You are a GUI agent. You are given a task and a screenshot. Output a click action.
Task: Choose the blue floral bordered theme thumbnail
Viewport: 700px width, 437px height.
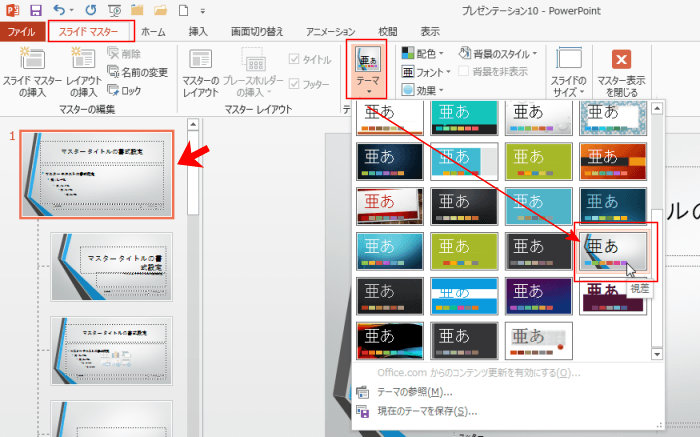point(613,117)
